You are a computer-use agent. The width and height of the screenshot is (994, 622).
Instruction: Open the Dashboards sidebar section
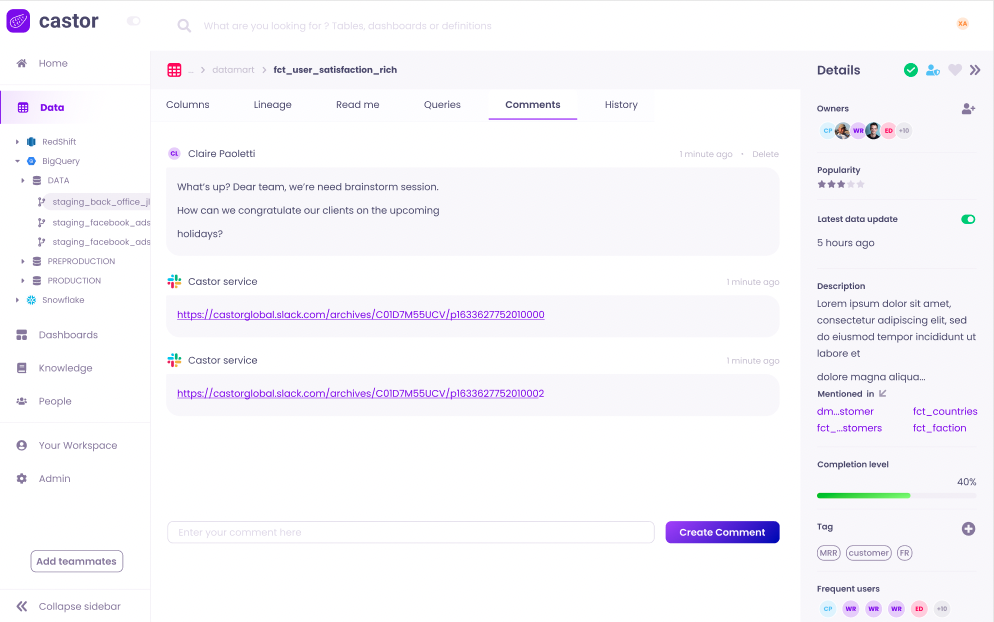coord(68,335)
